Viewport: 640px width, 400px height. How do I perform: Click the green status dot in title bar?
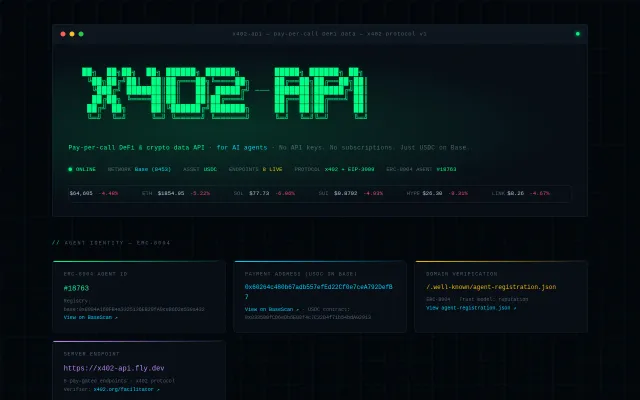[578, 34]
